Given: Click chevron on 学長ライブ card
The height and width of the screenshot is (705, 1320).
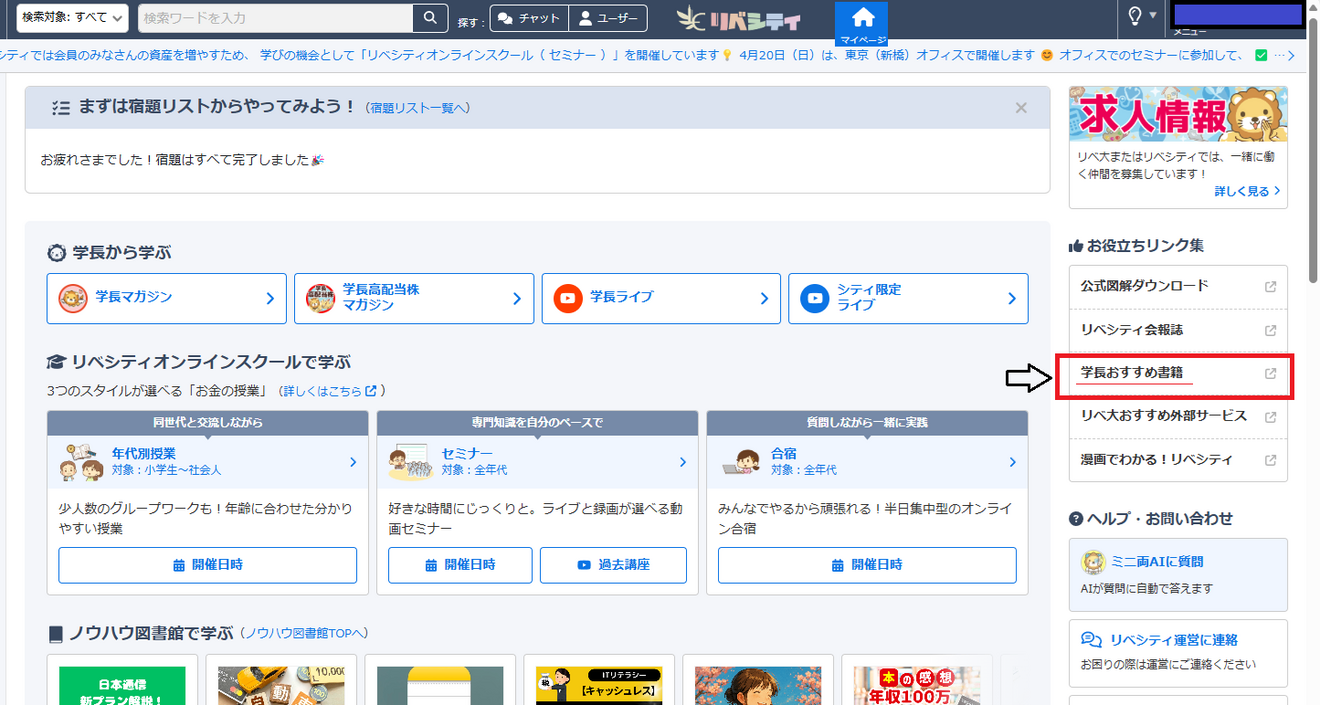Looking at the screenshot, I should click(x=764, y=298).
